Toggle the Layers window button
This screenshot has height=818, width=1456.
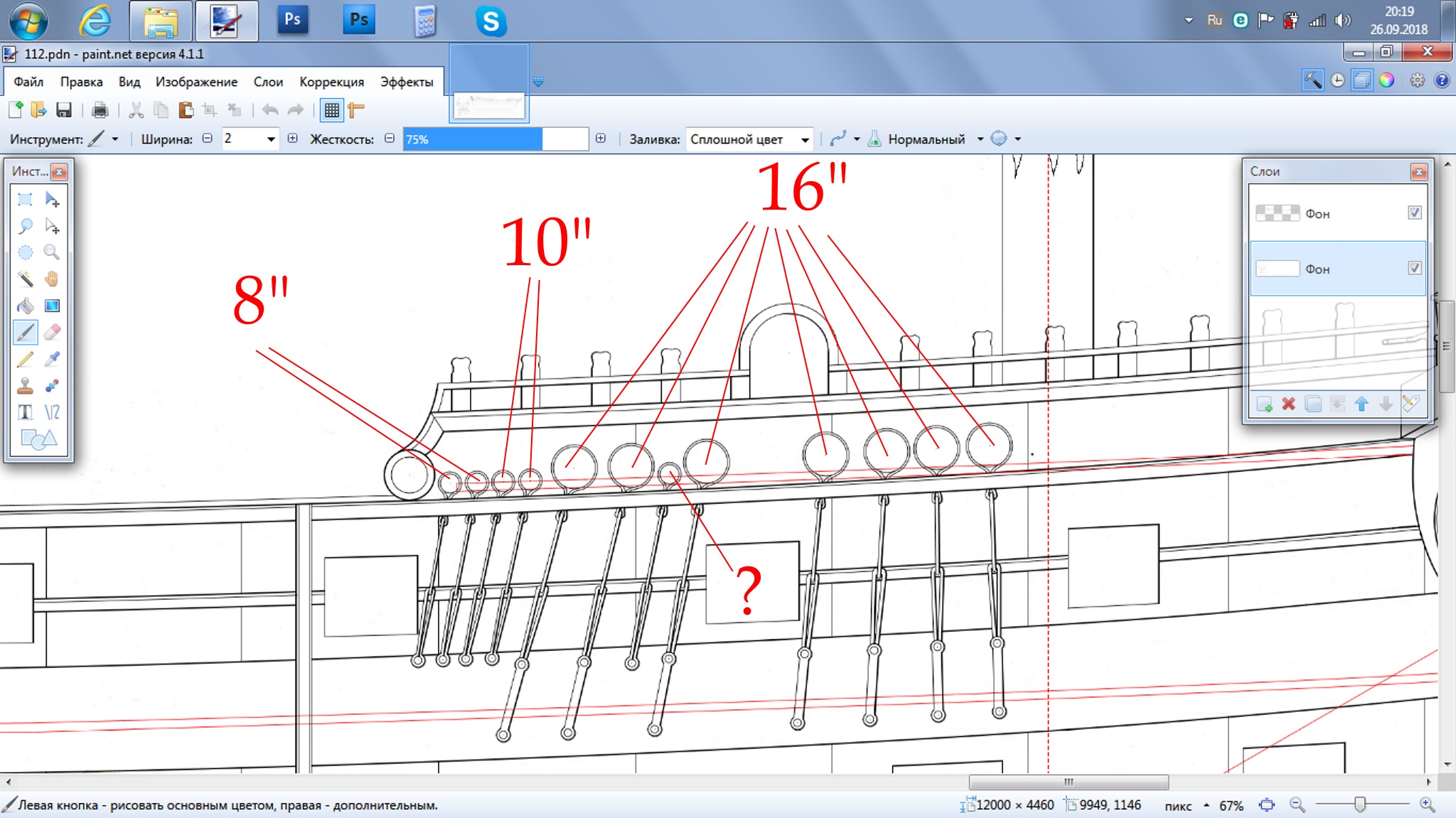(1362, 80)
